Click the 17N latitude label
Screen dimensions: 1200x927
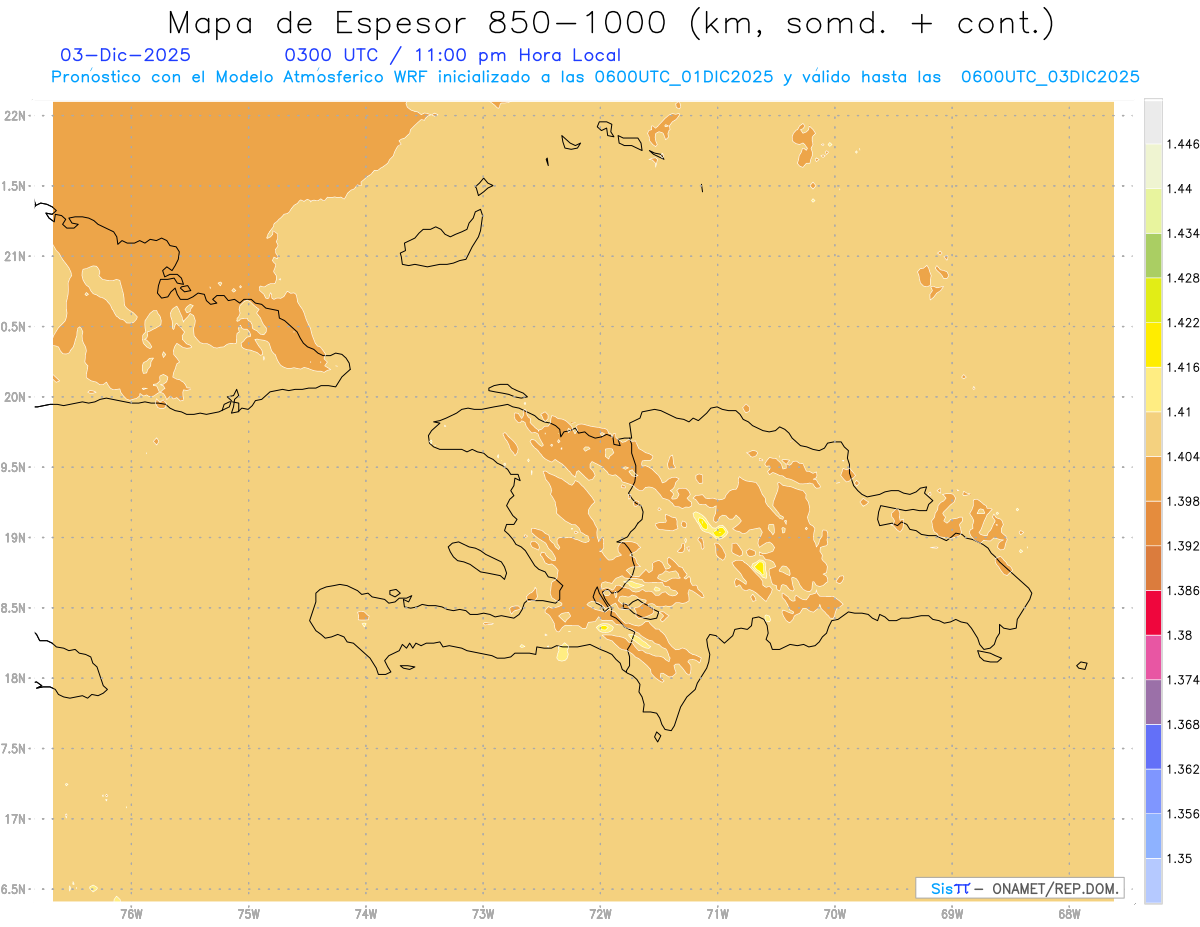point(16,819)
